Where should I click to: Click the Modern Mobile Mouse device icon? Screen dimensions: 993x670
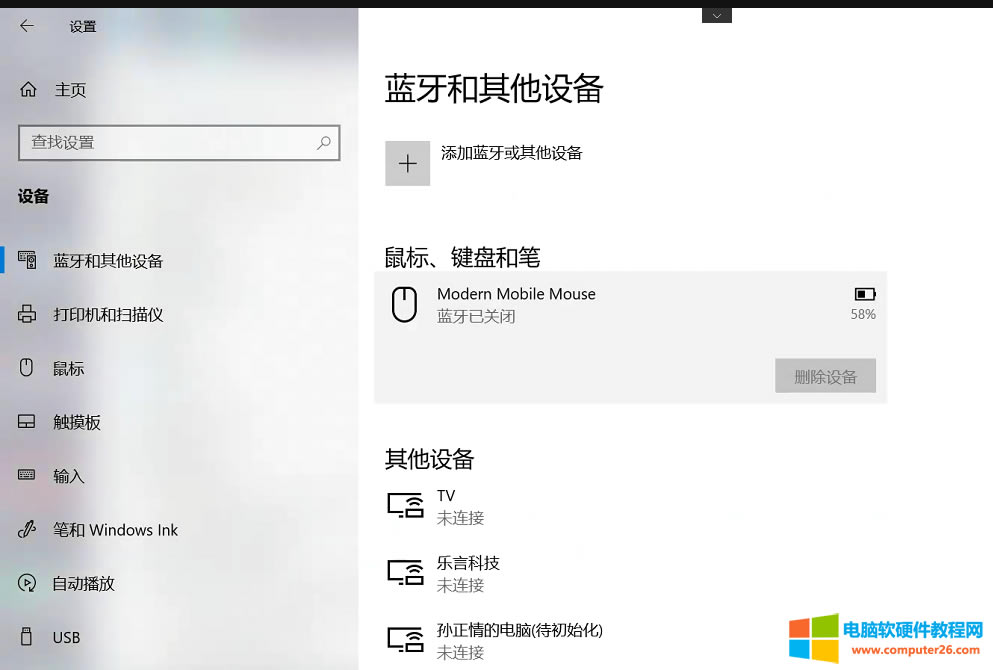click(x=404, y=304)
